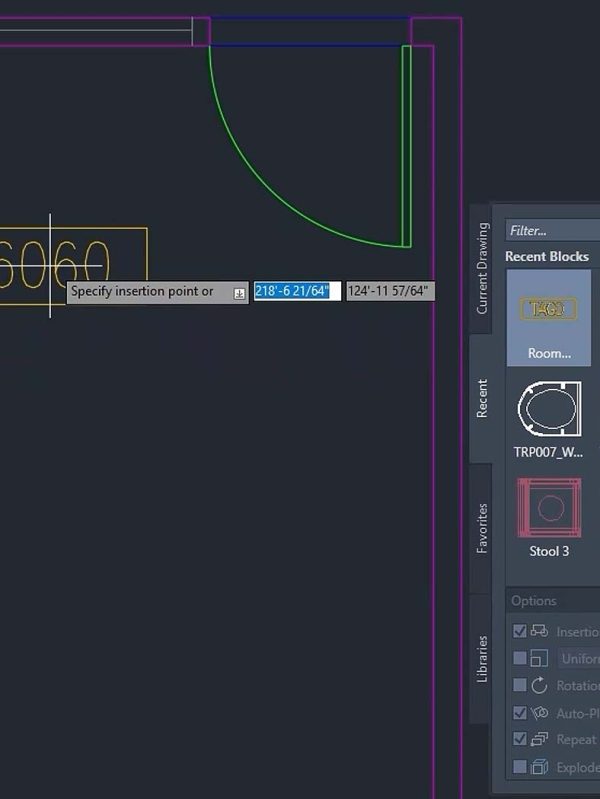Open the Uniform Scale dropdown
Image resolution: width=600 pixels, height=799 pixels.
(578, 658)
